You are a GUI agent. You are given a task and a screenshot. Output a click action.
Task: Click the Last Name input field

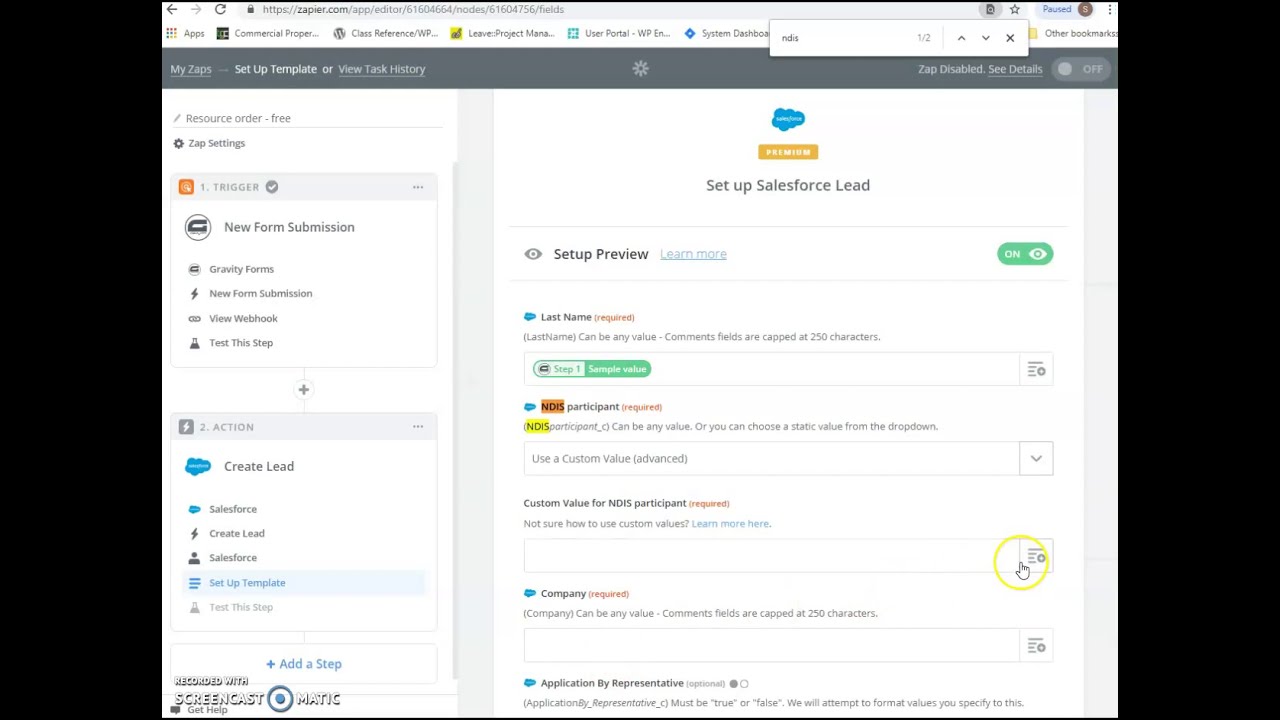(770, 369)
